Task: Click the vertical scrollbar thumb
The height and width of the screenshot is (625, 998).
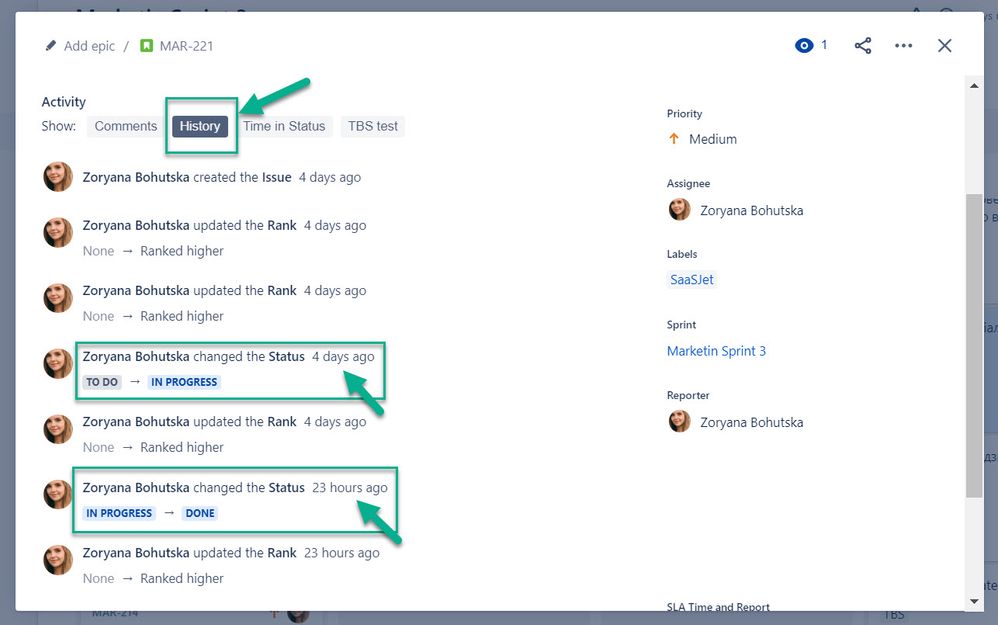Action: pyautogui.click(x=974, y=346)
